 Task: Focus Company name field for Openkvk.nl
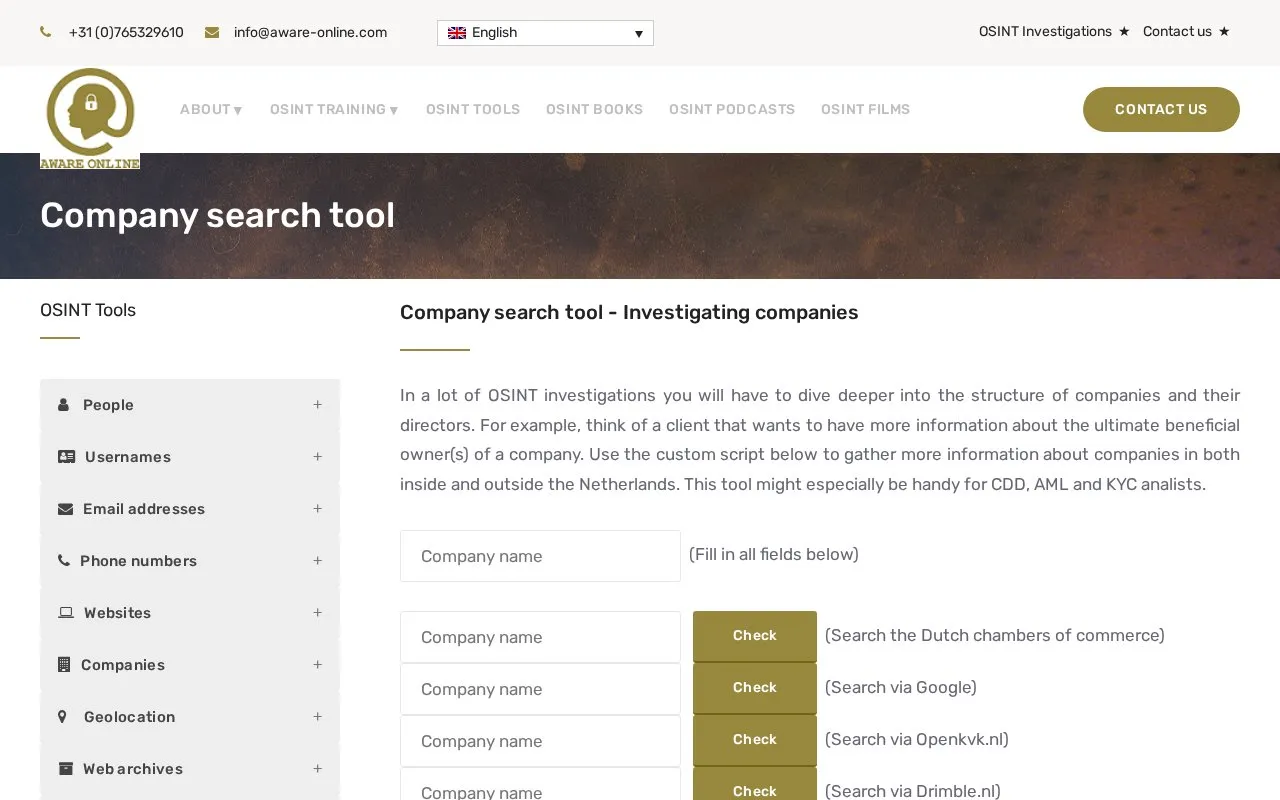[x=540, y=741]
